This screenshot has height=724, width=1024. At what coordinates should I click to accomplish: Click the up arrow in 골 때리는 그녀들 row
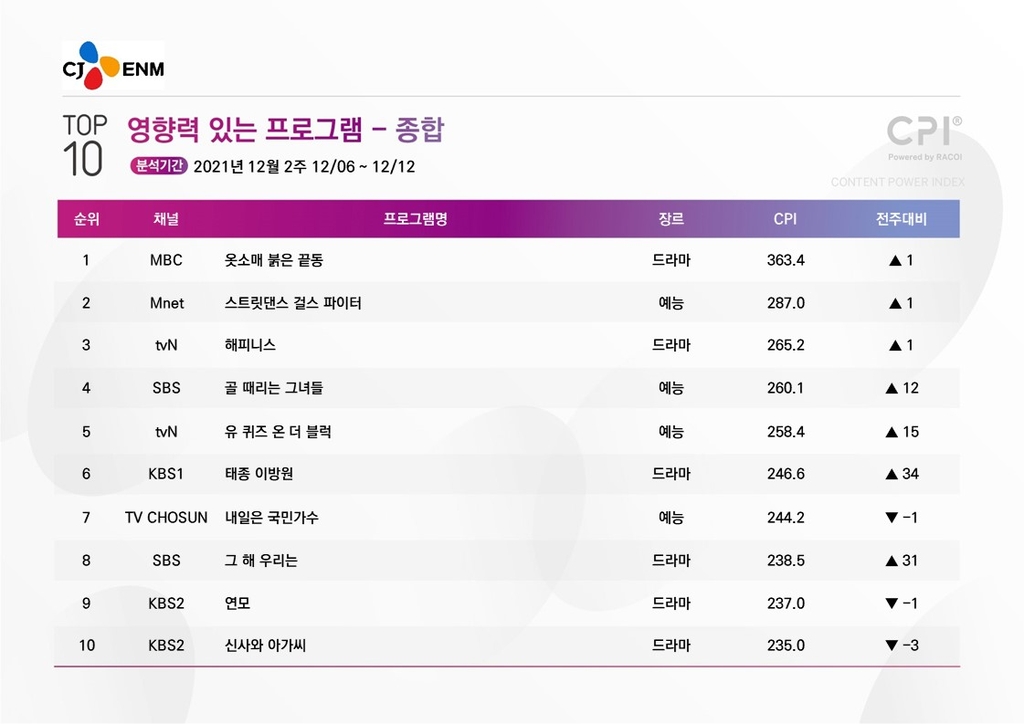890,388
